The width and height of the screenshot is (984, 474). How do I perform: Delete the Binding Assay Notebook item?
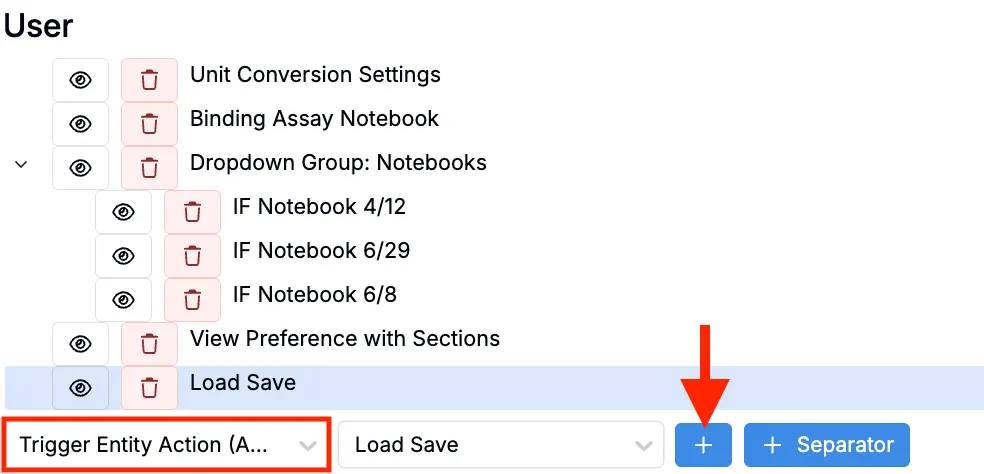(149, 123)
